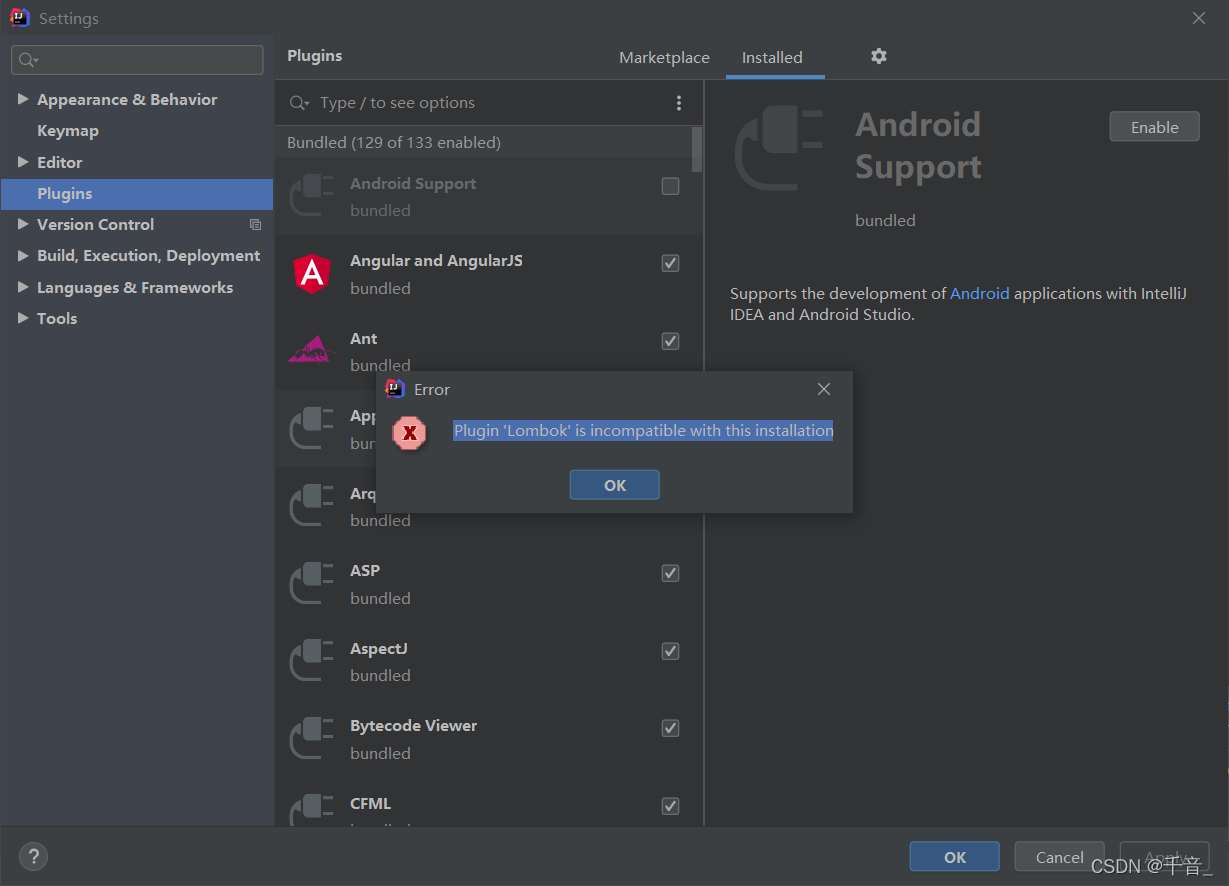This screenshot has width=1229, height=886.
Task: Expand the Tools tree node arrow
Action: coord(23,318)
